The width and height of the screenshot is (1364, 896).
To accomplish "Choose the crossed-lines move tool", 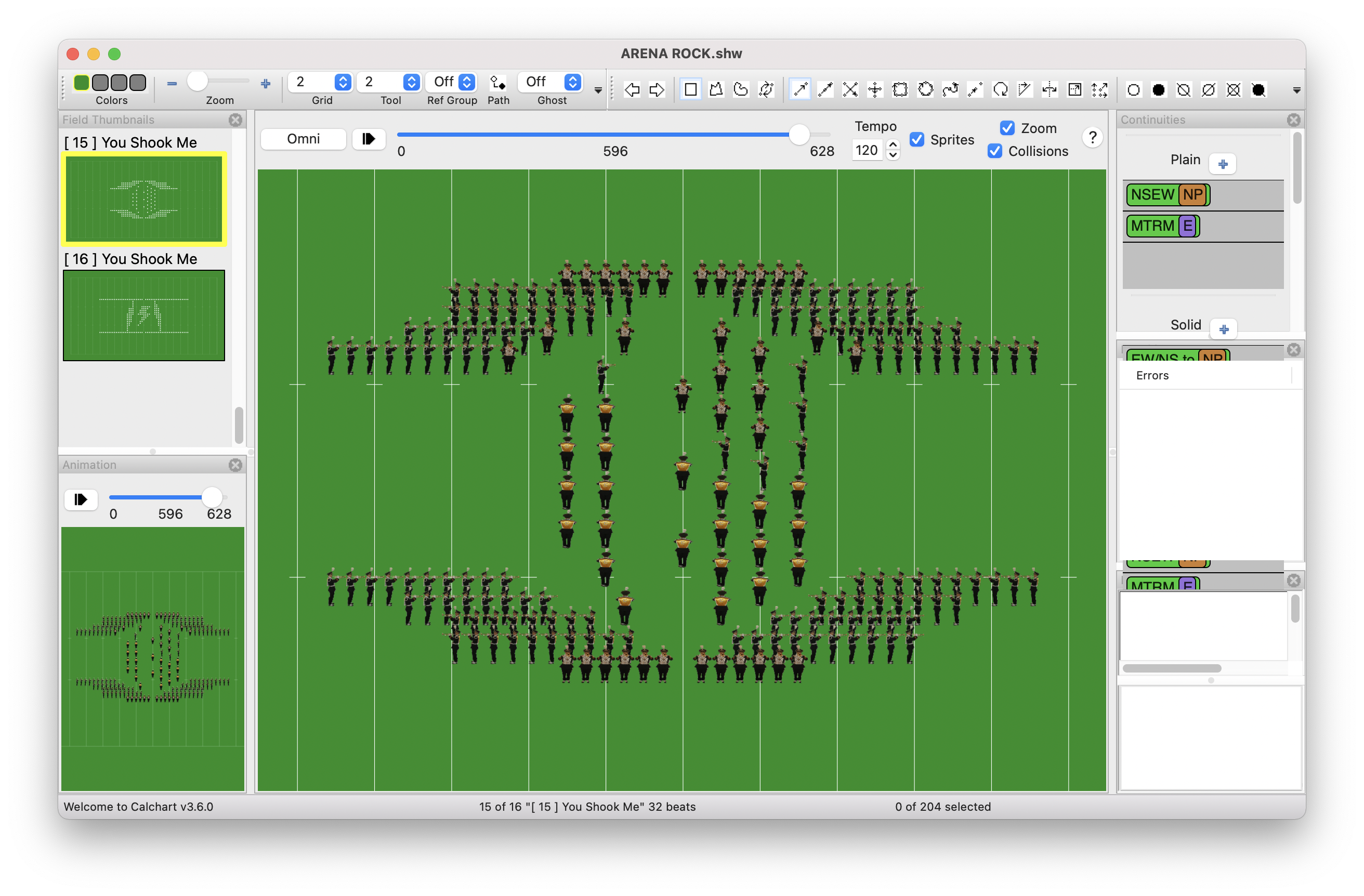I will [x=850, y=90].
